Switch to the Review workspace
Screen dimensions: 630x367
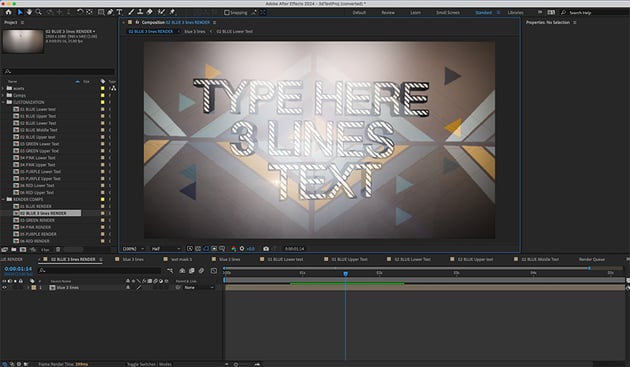tap(388, 13)
